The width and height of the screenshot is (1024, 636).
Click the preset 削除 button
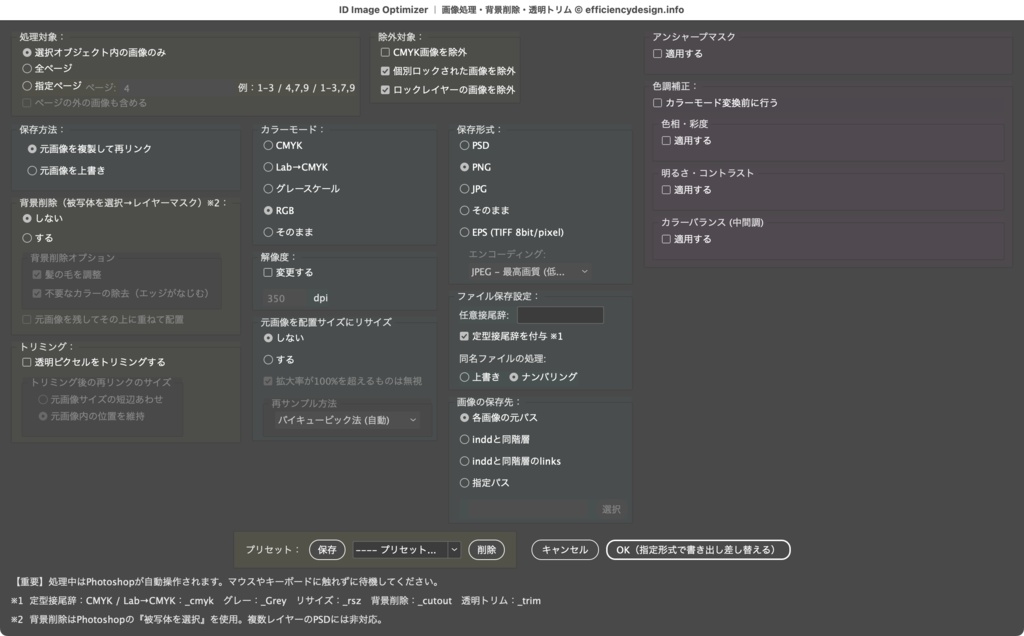point(487,550)
